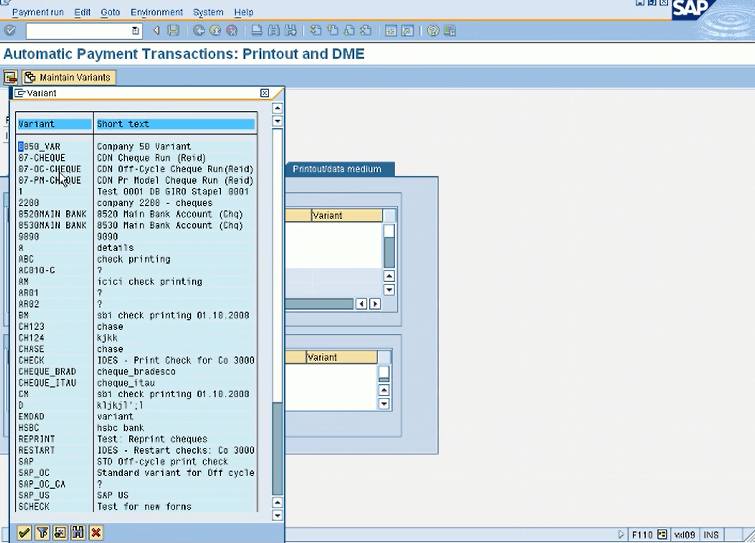Select the 07-CHEQUE variant
The height and width of the screenshot is (543, 755).
click(136, 158)
